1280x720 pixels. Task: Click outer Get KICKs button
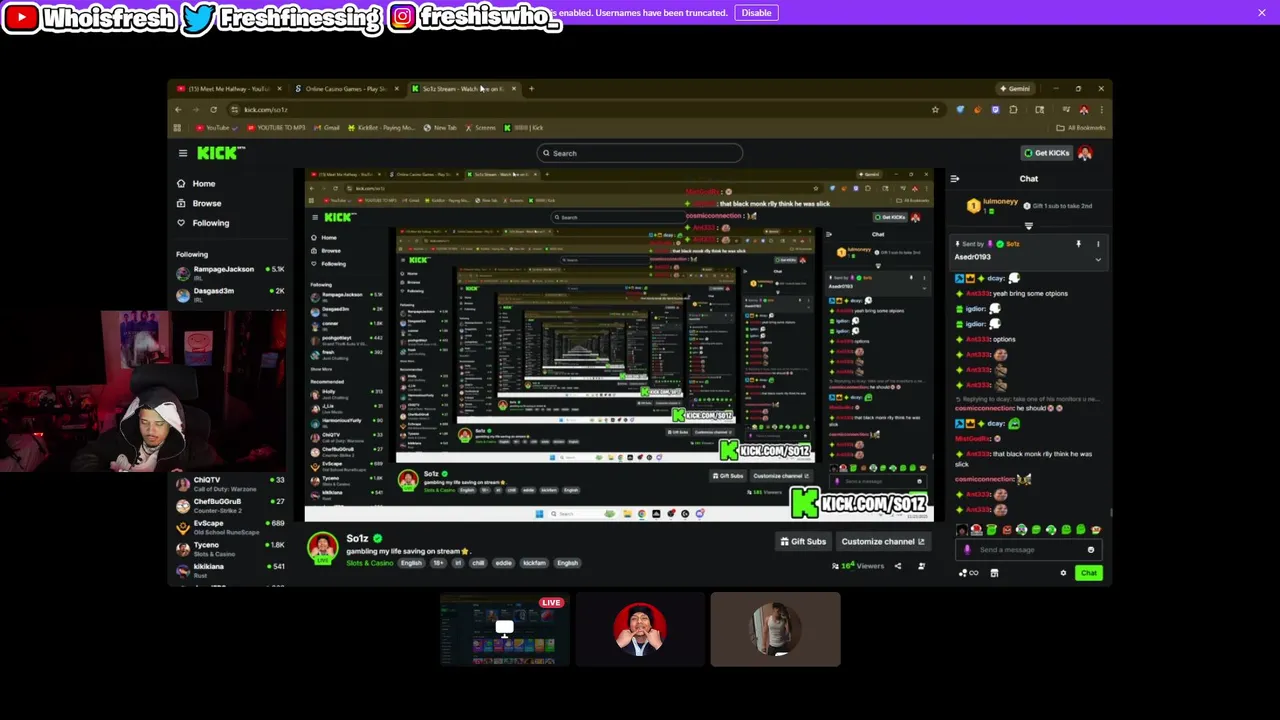tap(1046, 153)
